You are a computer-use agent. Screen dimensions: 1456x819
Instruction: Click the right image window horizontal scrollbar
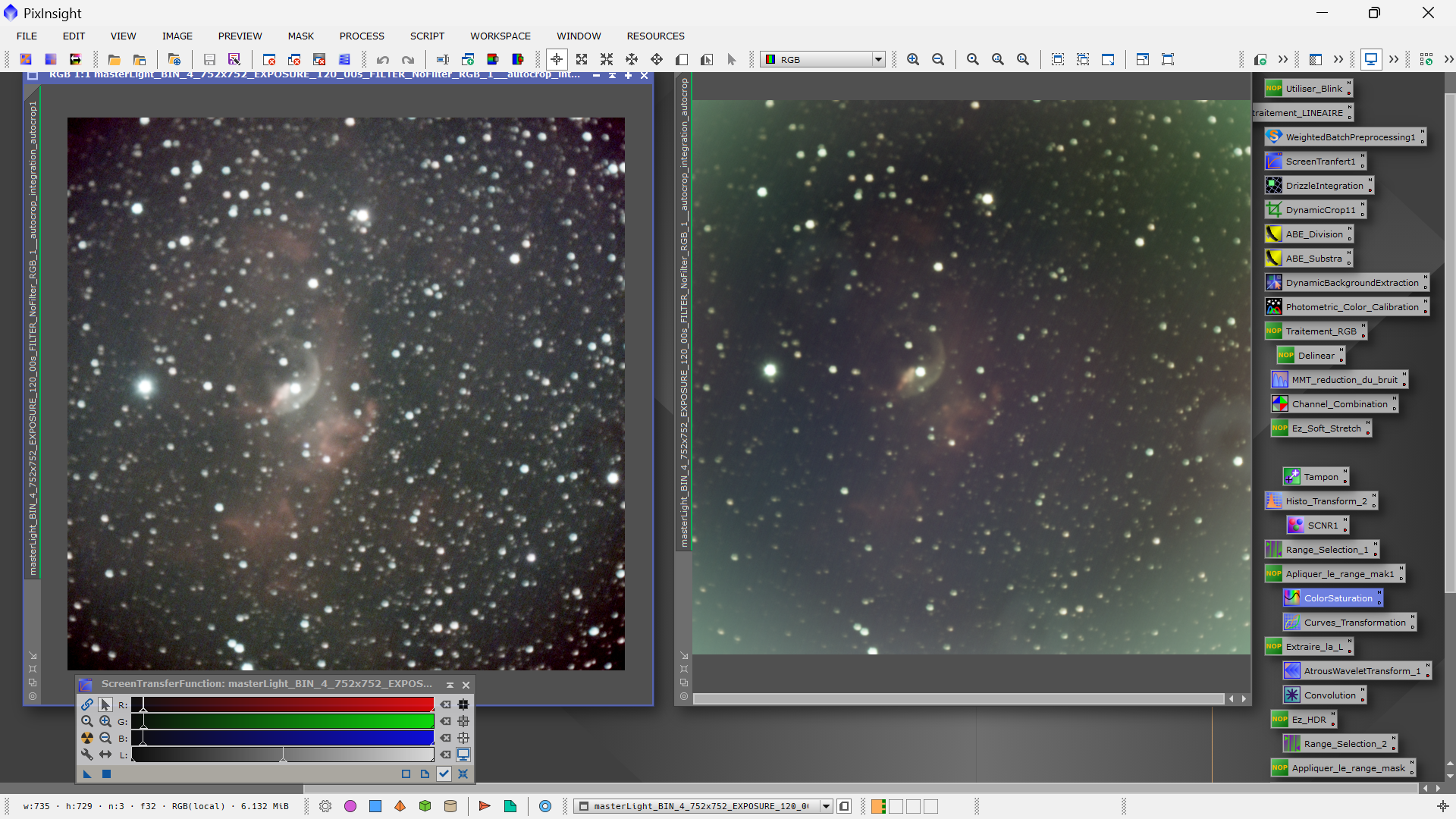pos(959,698)
